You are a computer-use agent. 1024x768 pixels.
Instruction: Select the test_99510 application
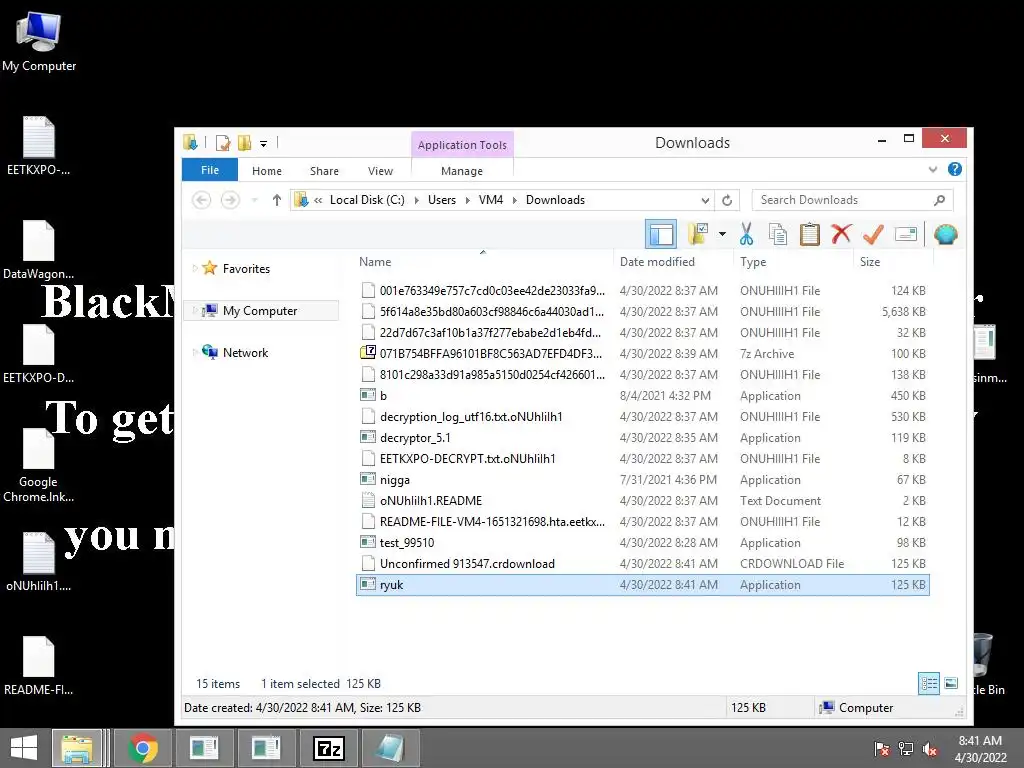[643, 543]
